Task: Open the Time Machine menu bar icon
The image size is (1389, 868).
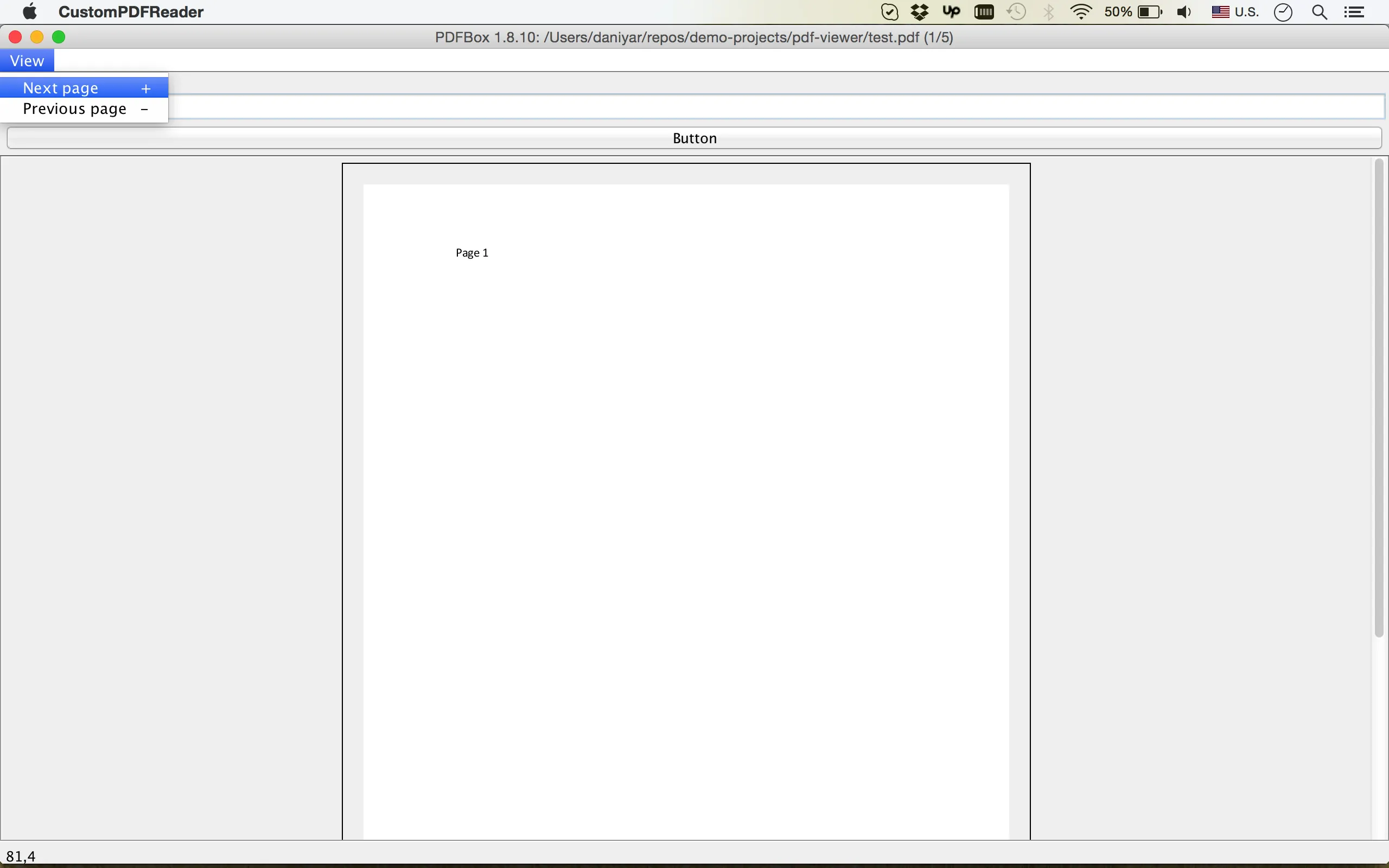Action: pyautogui.click(x=1016, y=12)
